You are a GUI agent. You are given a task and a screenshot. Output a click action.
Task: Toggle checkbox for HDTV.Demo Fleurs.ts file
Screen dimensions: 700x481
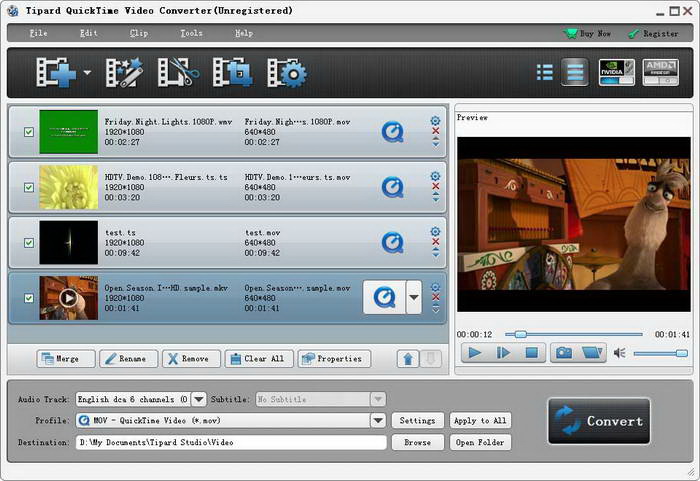coord(28,186)
